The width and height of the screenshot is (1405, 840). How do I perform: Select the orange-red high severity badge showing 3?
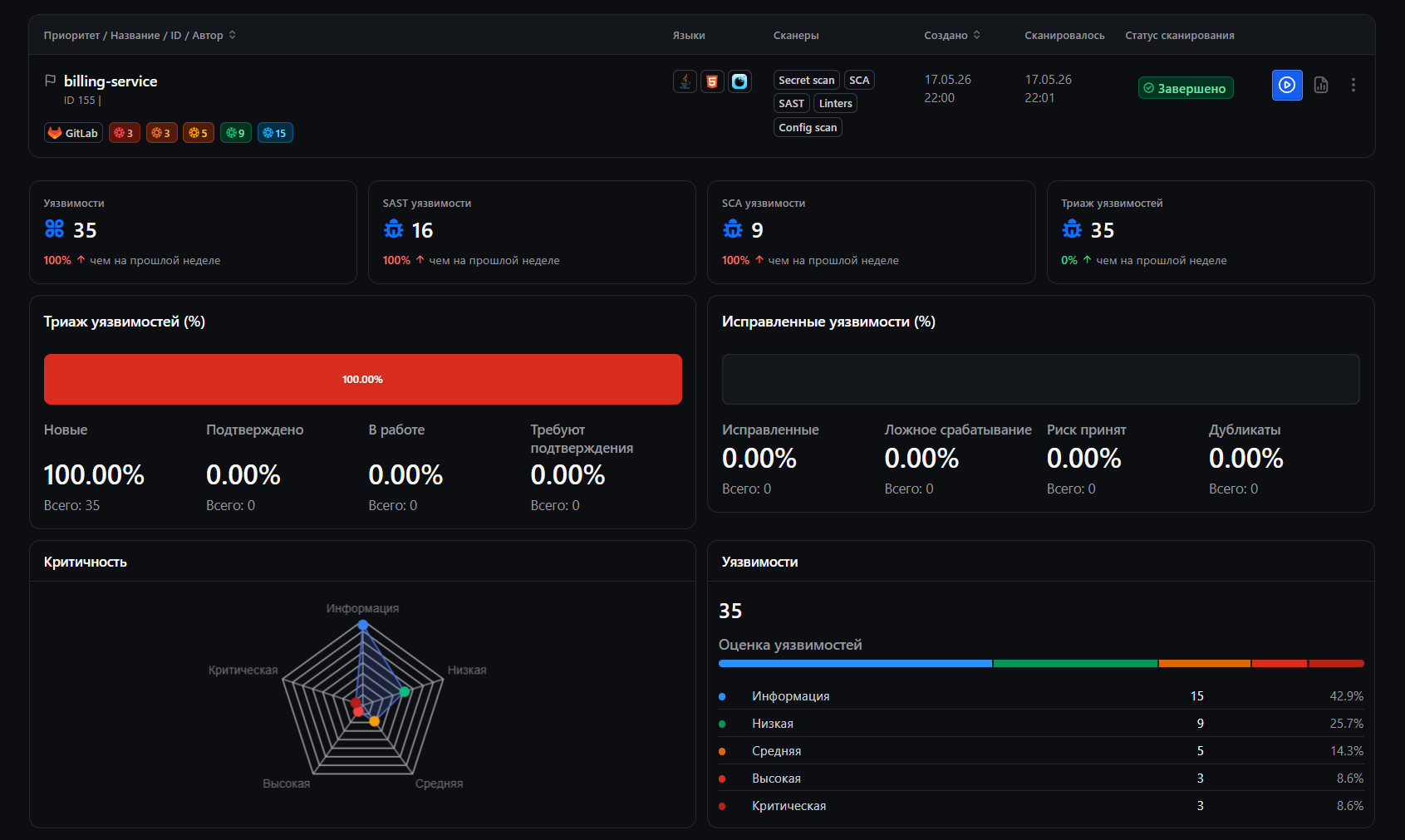pos(161,133)
